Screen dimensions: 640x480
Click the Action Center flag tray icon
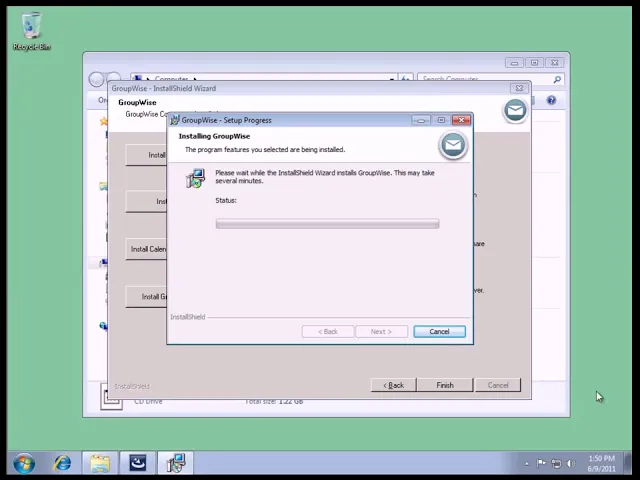[x=541, y=463]
